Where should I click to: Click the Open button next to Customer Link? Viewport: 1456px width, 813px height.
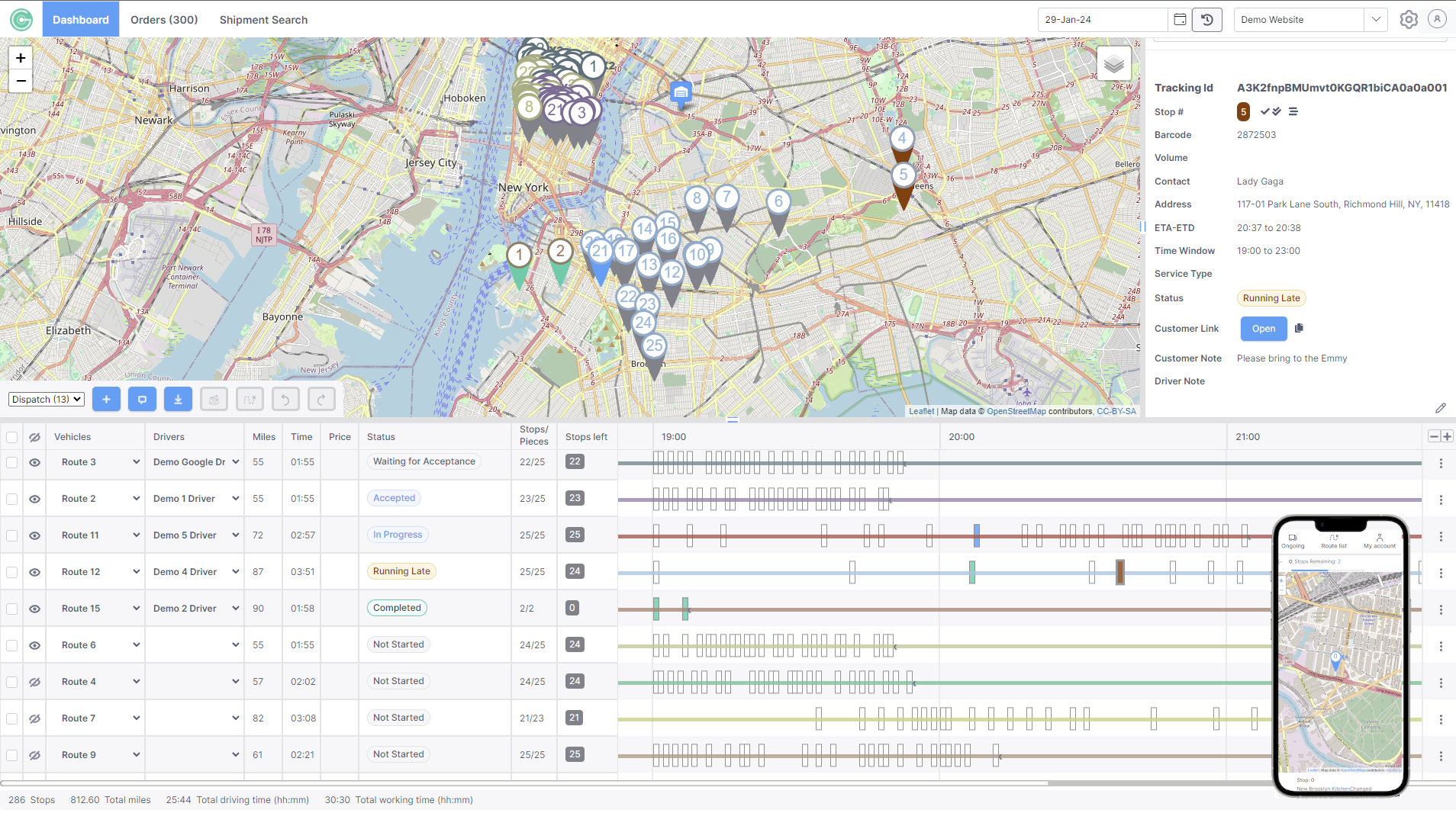[1263, 328]
